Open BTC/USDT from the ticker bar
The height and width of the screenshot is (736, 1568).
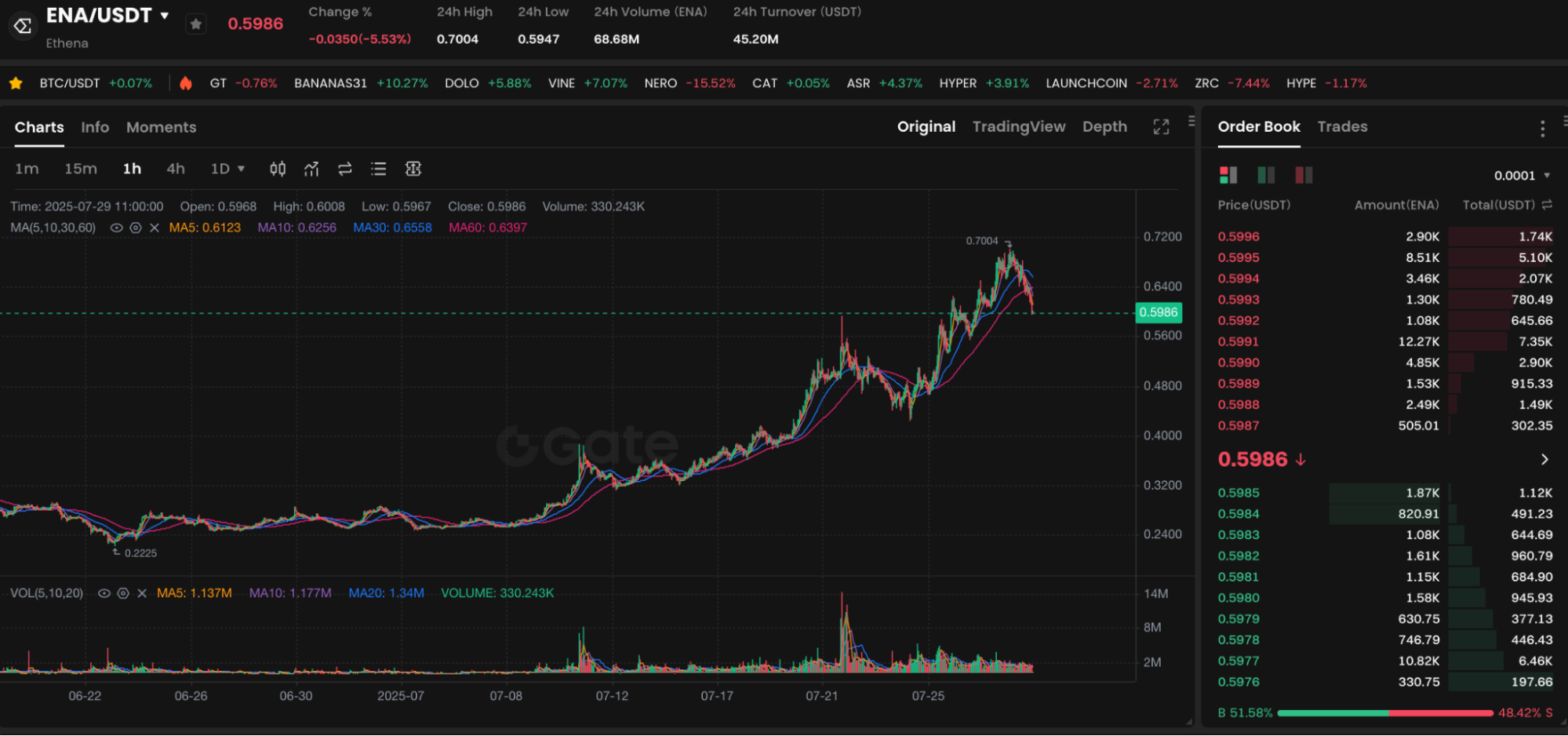(96, 83)
